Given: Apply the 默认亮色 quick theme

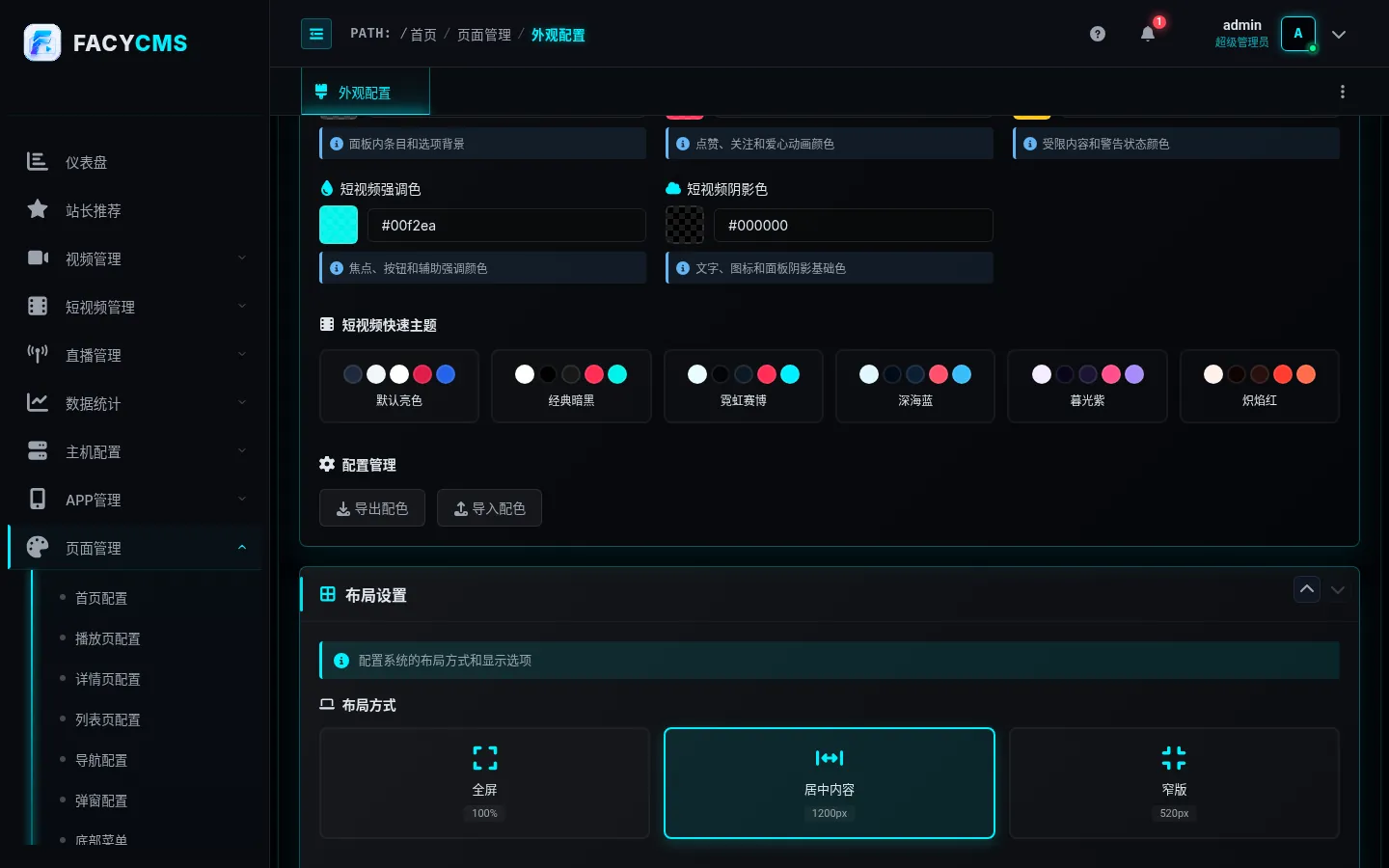Looking at the screenshot, I should tap(399, 386).
